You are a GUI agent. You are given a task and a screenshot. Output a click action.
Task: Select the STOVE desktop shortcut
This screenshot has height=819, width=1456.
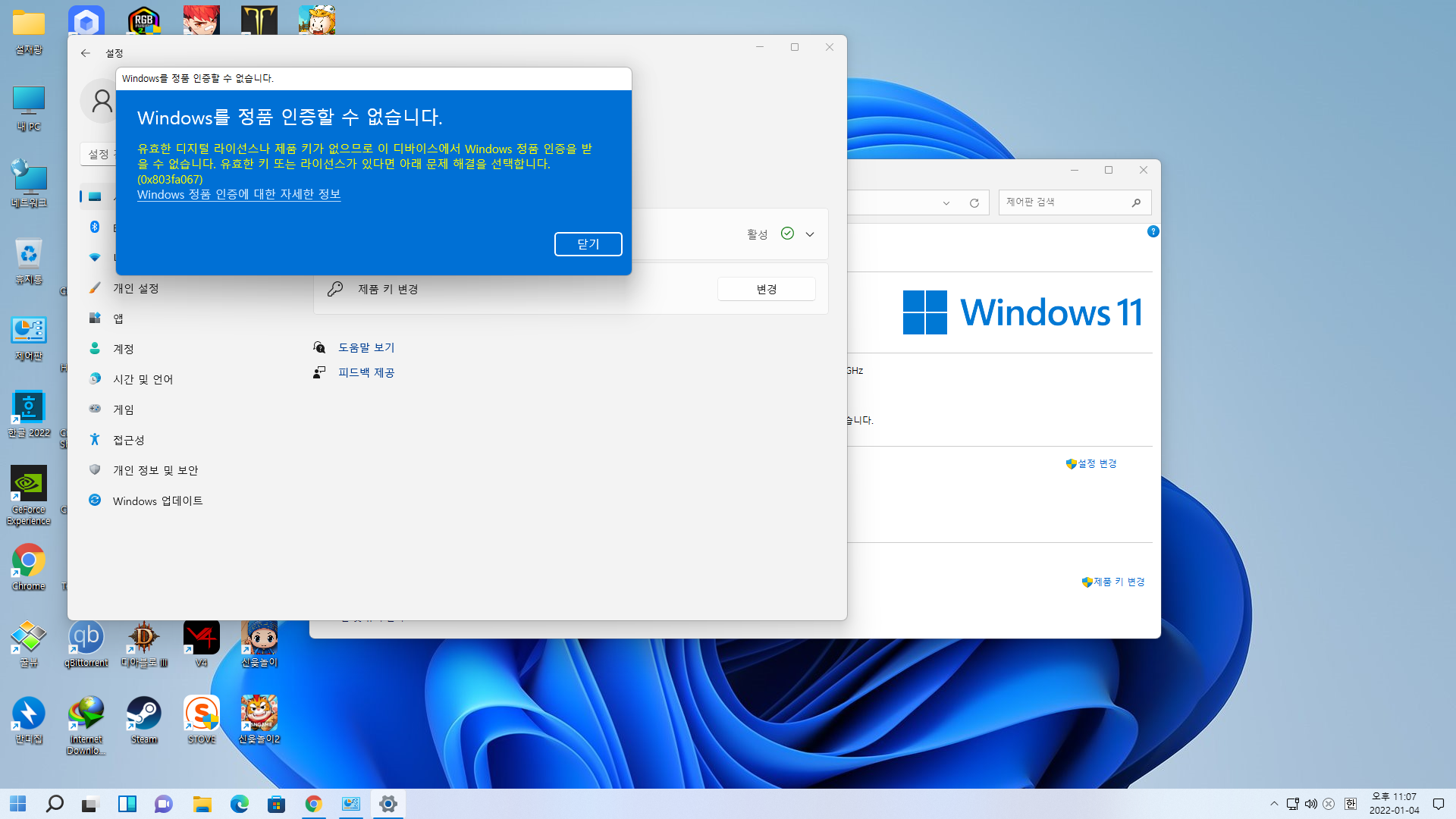point(202,720)
